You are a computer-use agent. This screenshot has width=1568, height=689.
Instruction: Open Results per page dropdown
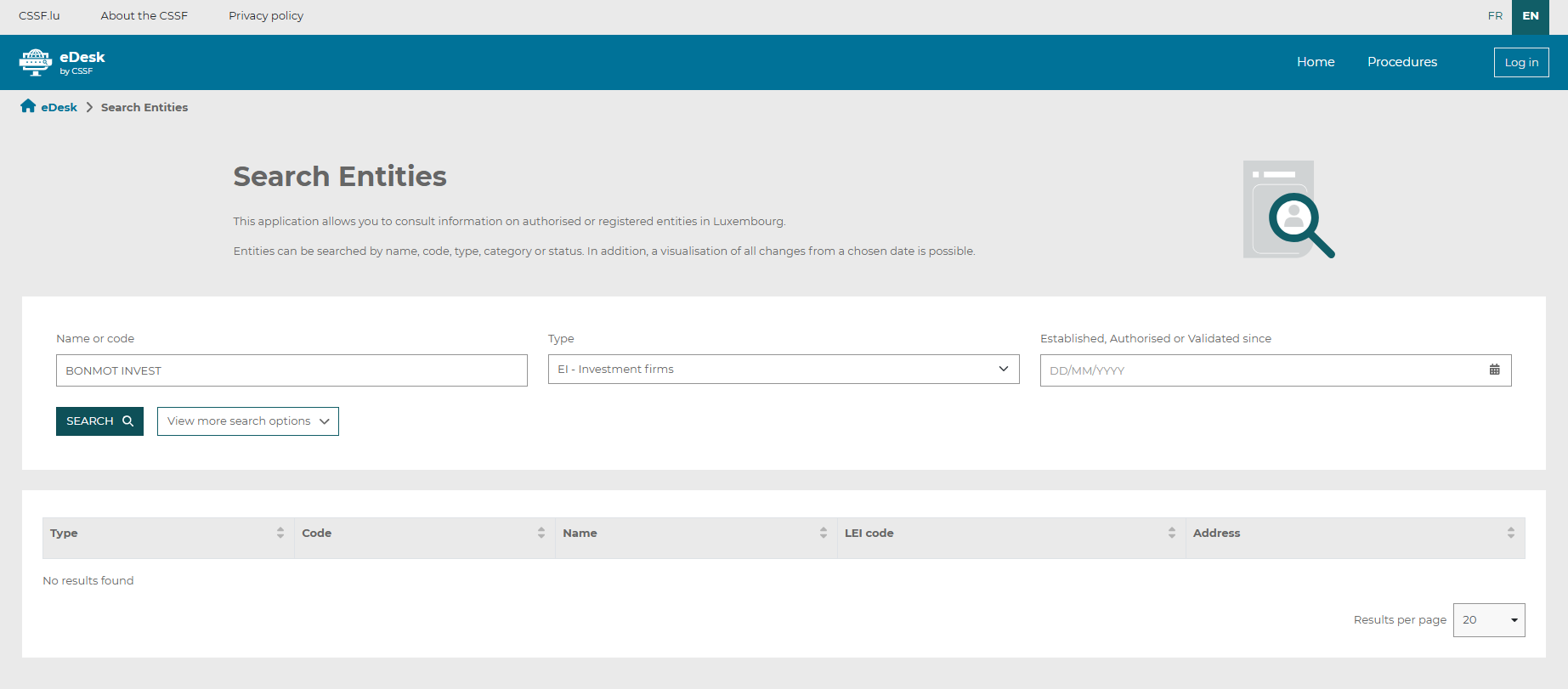[x=1488, y=620]
